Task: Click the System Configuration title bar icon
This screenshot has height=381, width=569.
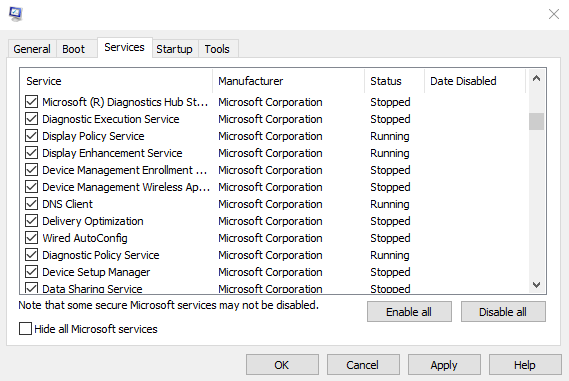Action: click(x=15, y=14)
